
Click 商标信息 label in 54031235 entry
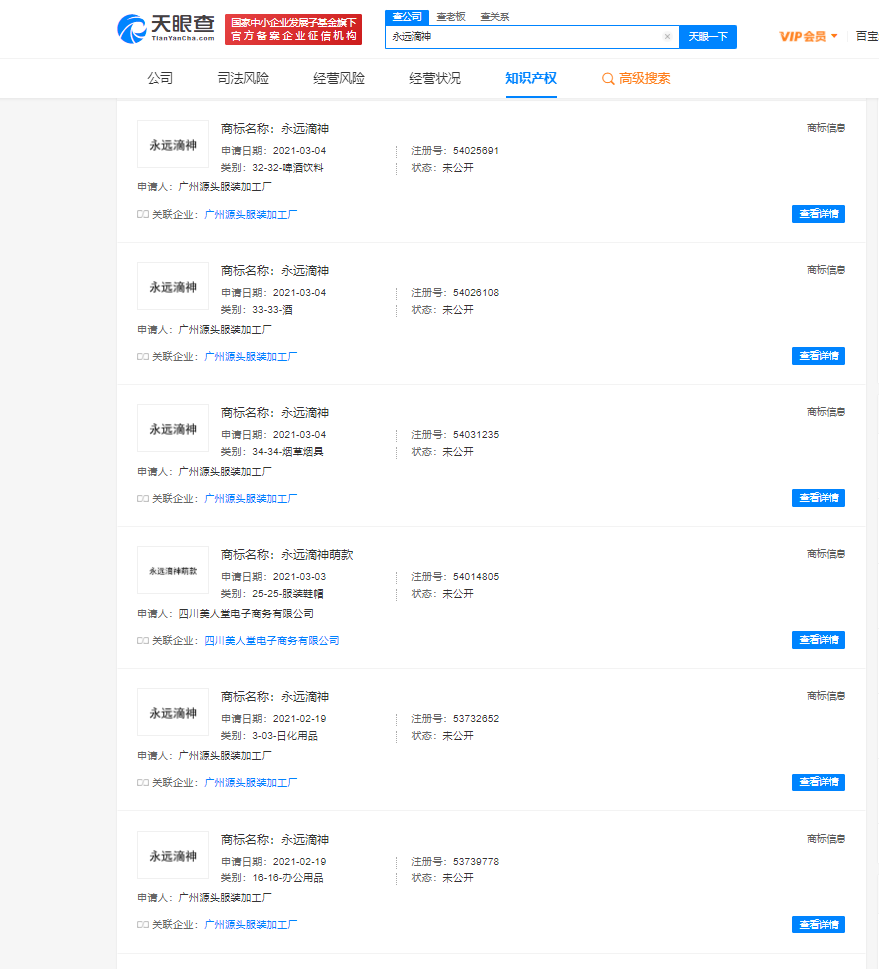[x=826, y=412]
